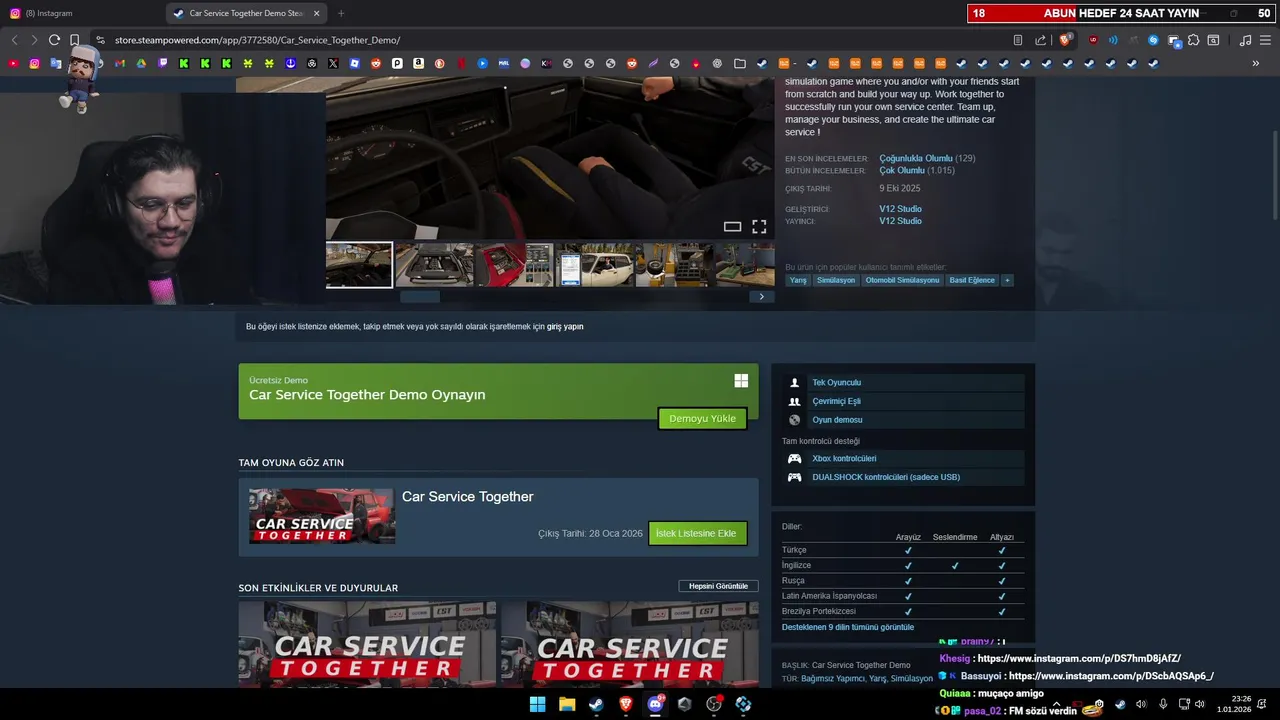Switch video player to theater mode
This screenshot has height=720, width=1280.
(732, 227)
